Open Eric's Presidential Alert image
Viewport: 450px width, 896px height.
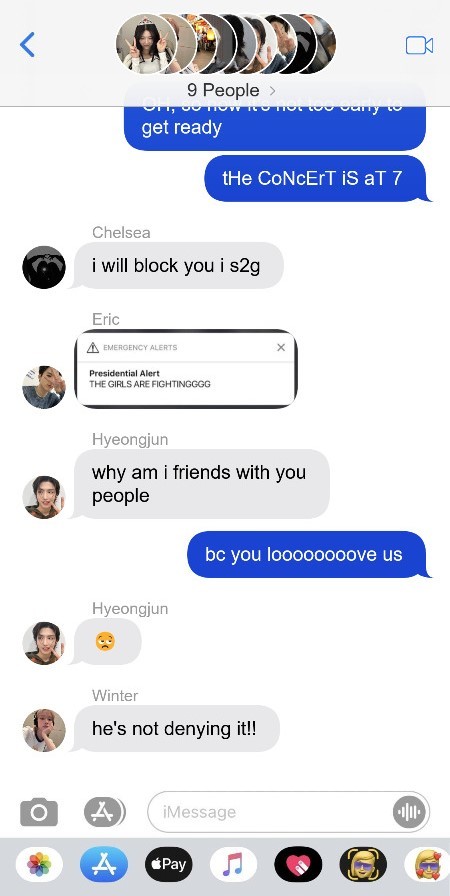point(186,369)
